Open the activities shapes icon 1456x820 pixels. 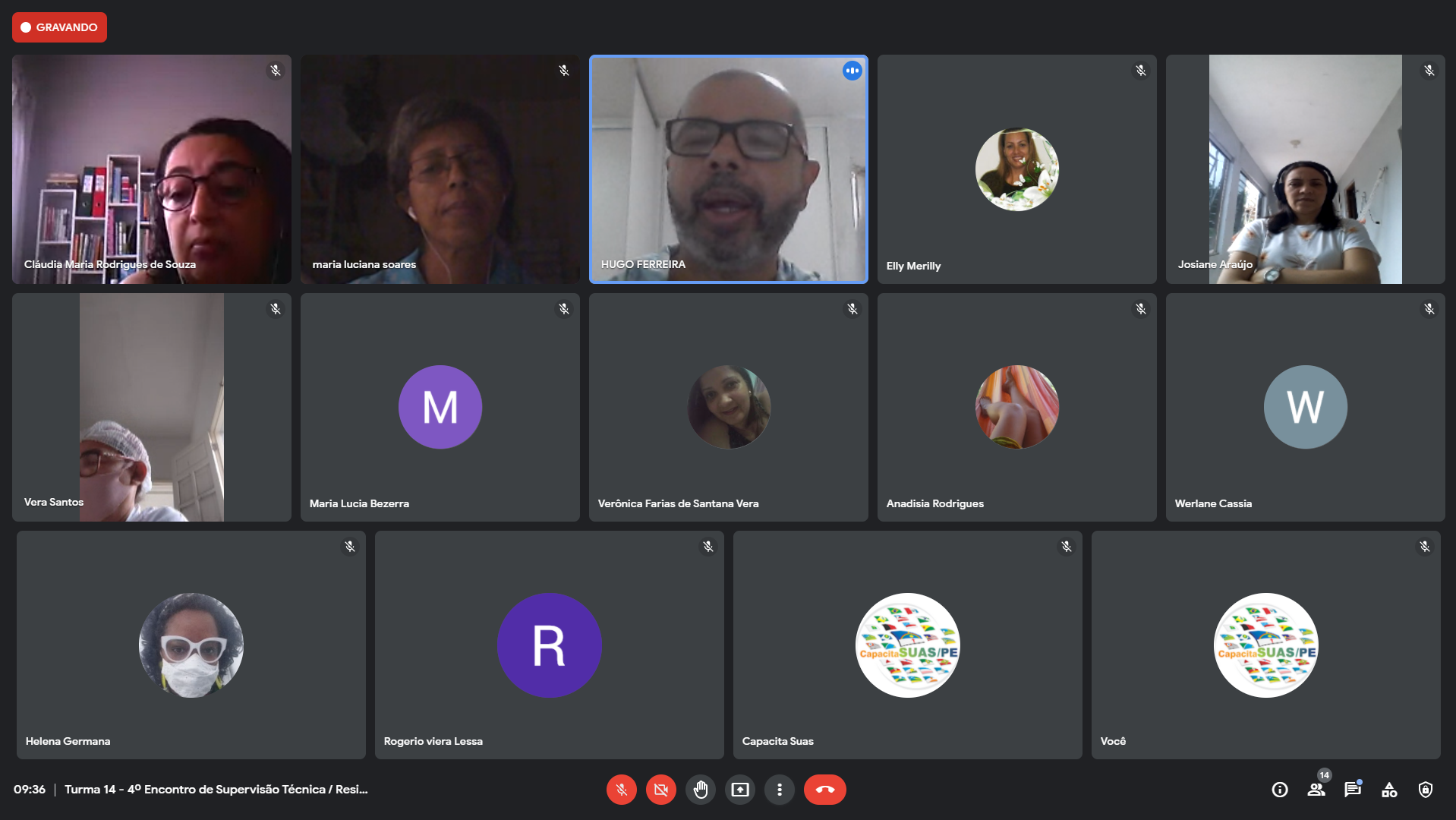[x=1388, y=790]
